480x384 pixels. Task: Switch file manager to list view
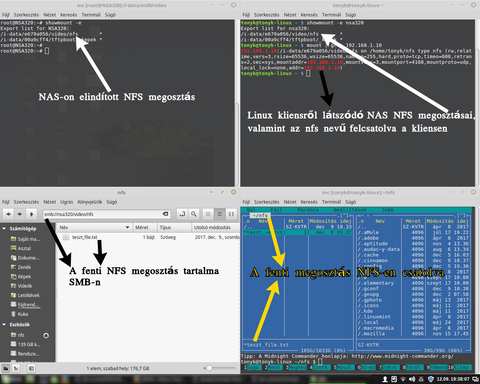pyautogui.click(x=220, y=214)
